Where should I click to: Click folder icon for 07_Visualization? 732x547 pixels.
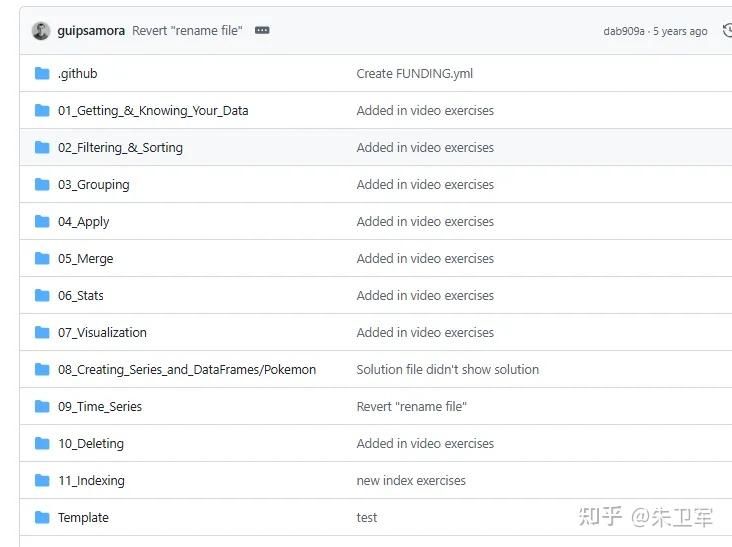pos(42,332)
